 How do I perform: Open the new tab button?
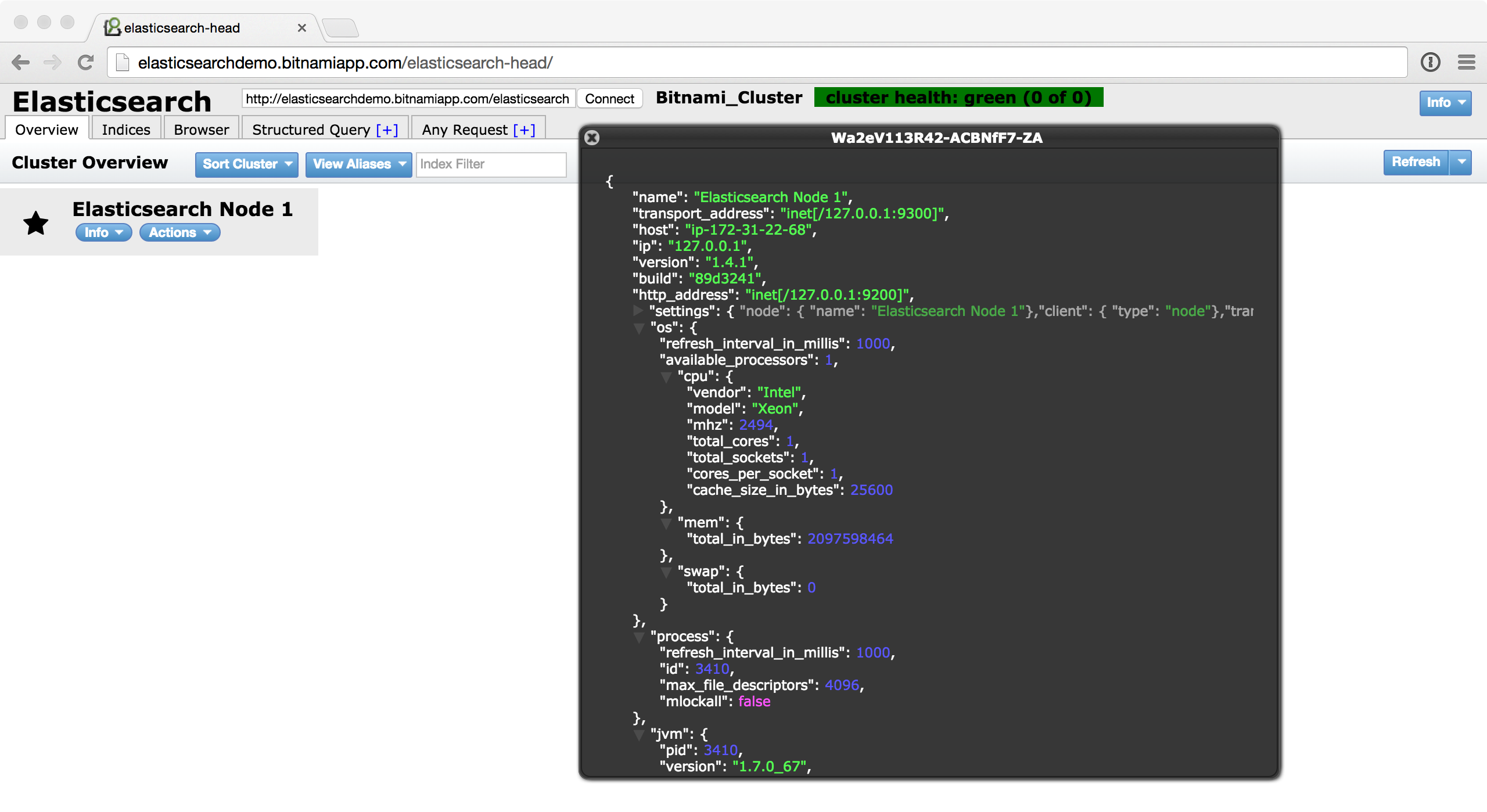341,28
